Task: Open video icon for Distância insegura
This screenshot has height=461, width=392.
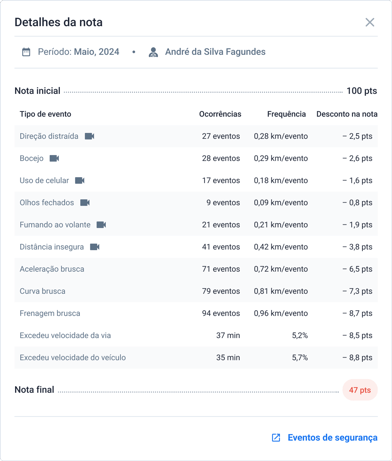Action: [x=95, y=247]
